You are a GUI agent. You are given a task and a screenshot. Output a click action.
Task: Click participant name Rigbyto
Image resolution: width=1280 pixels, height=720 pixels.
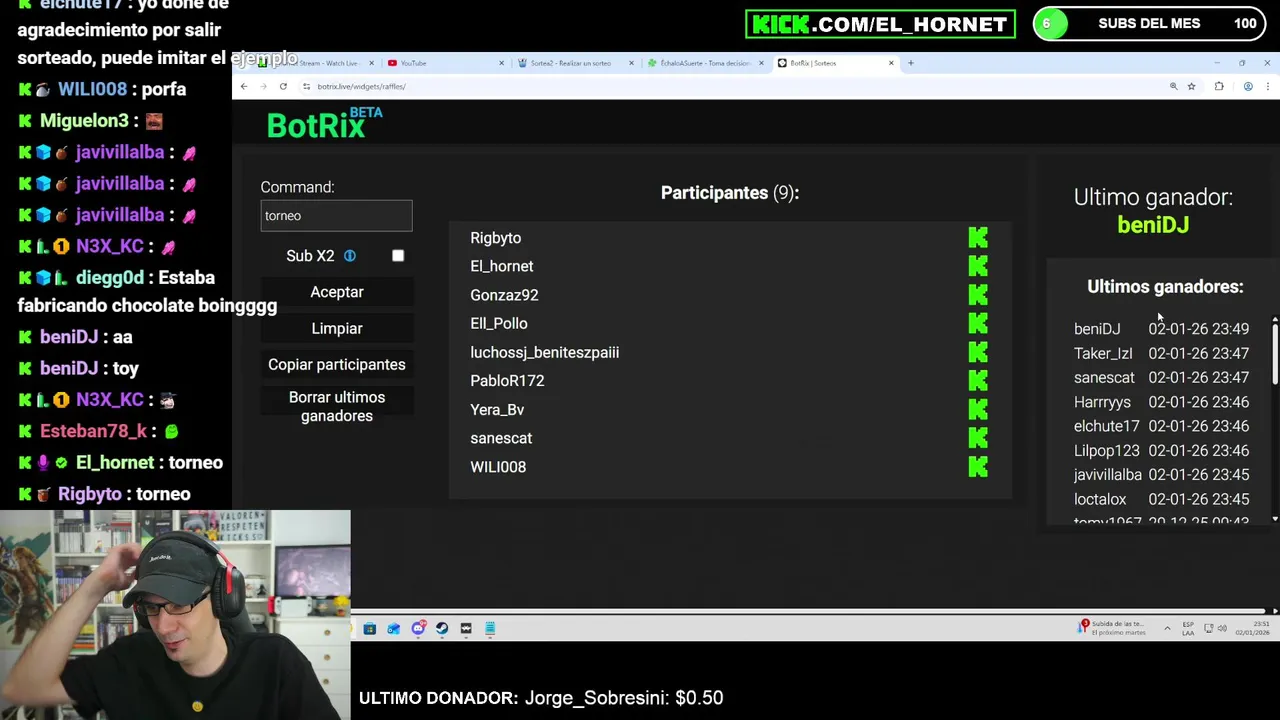click(496, 238)
